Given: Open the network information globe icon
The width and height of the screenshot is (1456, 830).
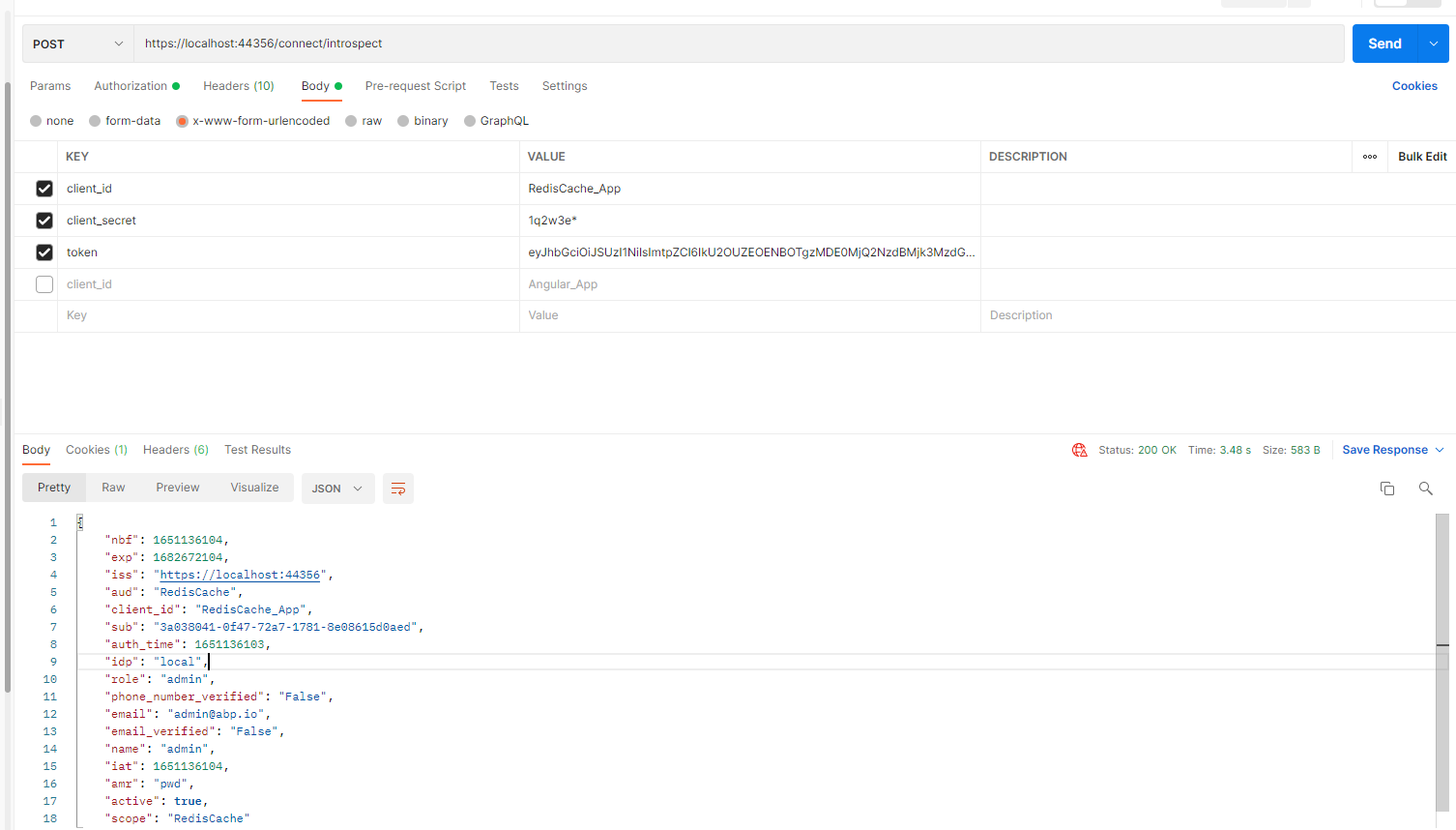Looking at the screenshot, I should tap(1079, 449).
